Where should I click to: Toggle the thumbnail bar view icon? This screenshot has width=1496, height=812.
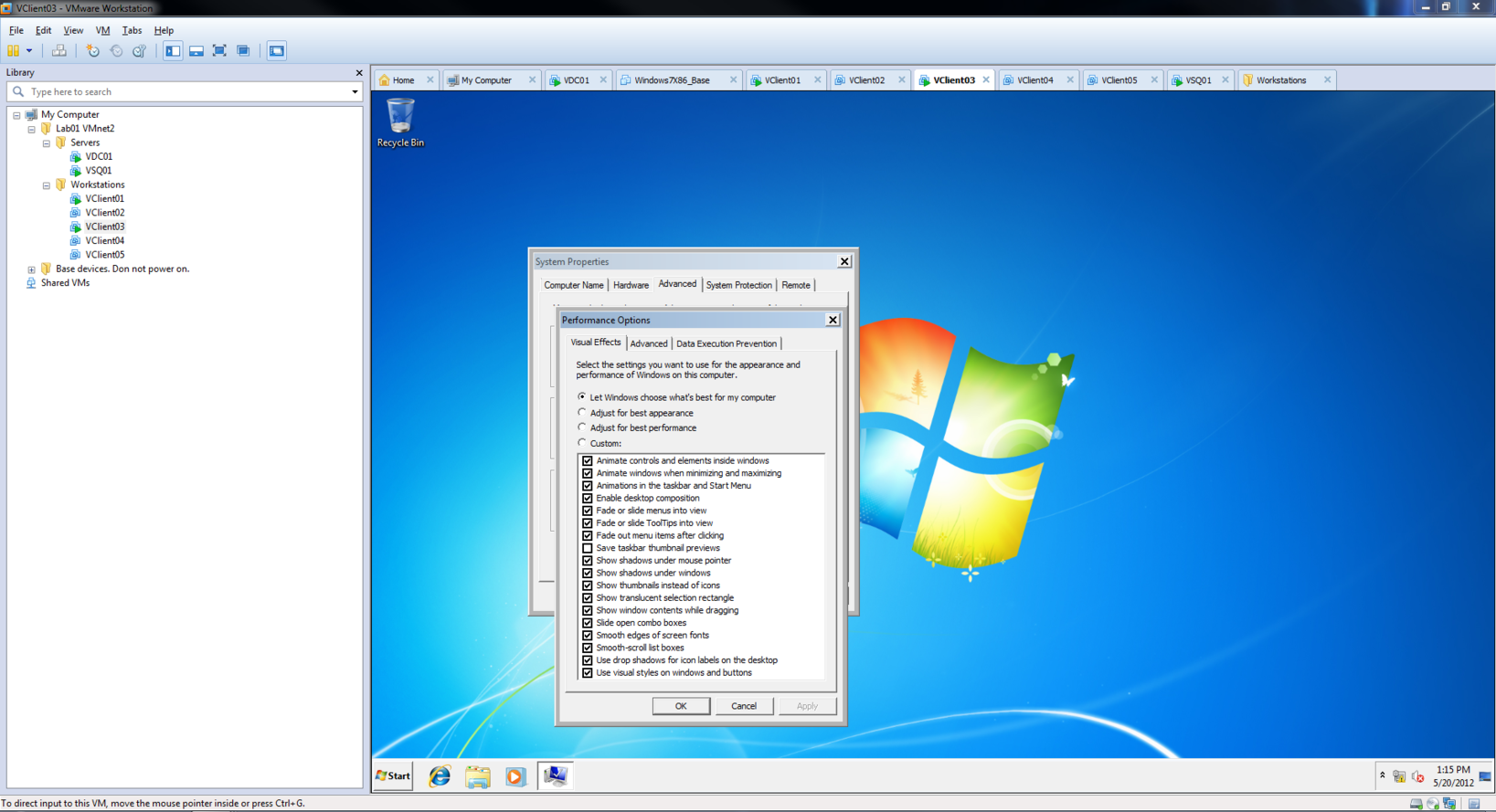(x=196, y=51)
